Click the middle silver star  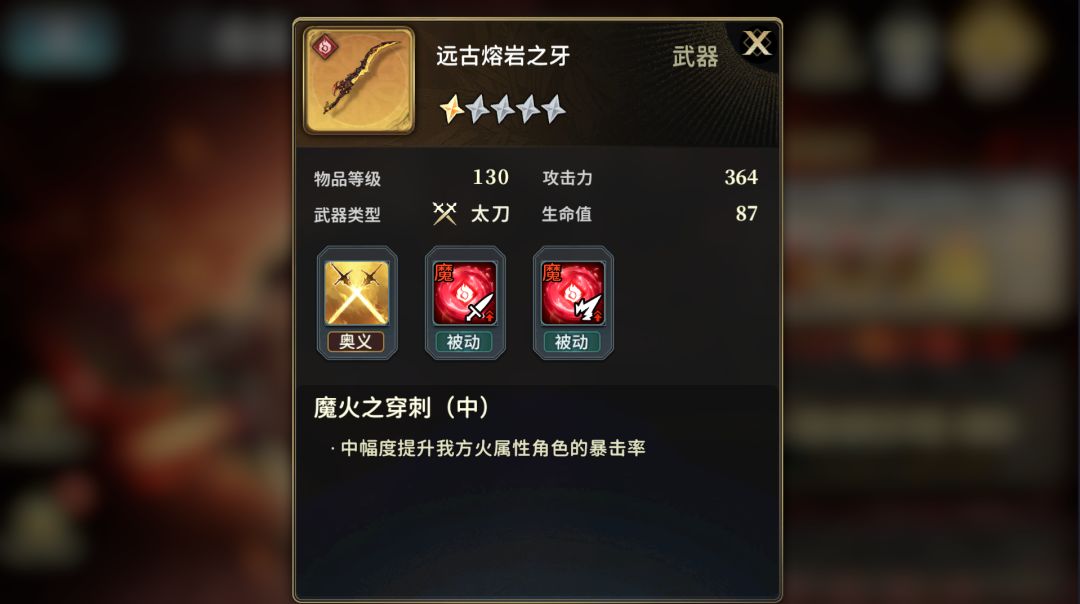503,109
